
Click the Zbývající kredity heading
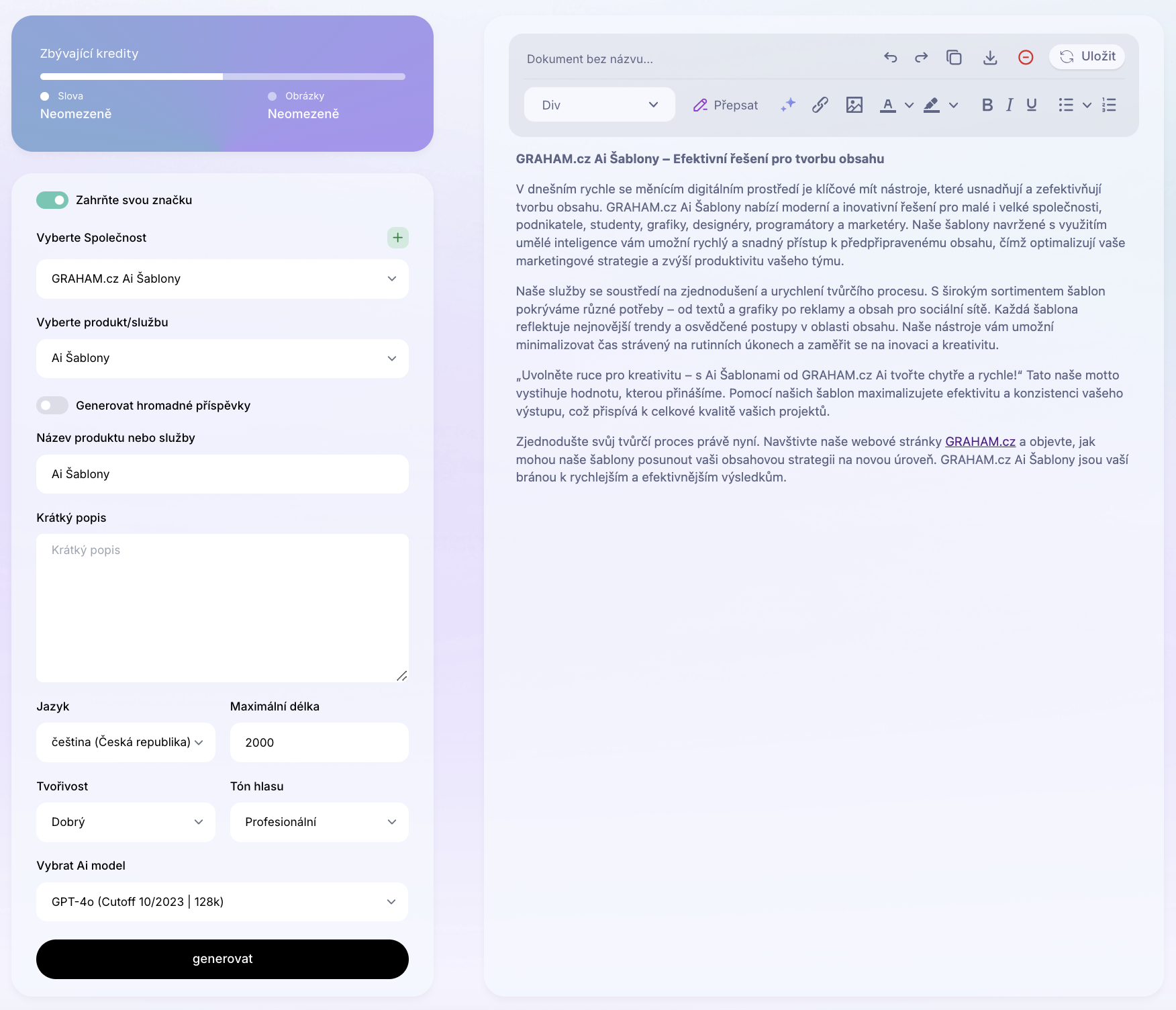click(x=89, y=54)
